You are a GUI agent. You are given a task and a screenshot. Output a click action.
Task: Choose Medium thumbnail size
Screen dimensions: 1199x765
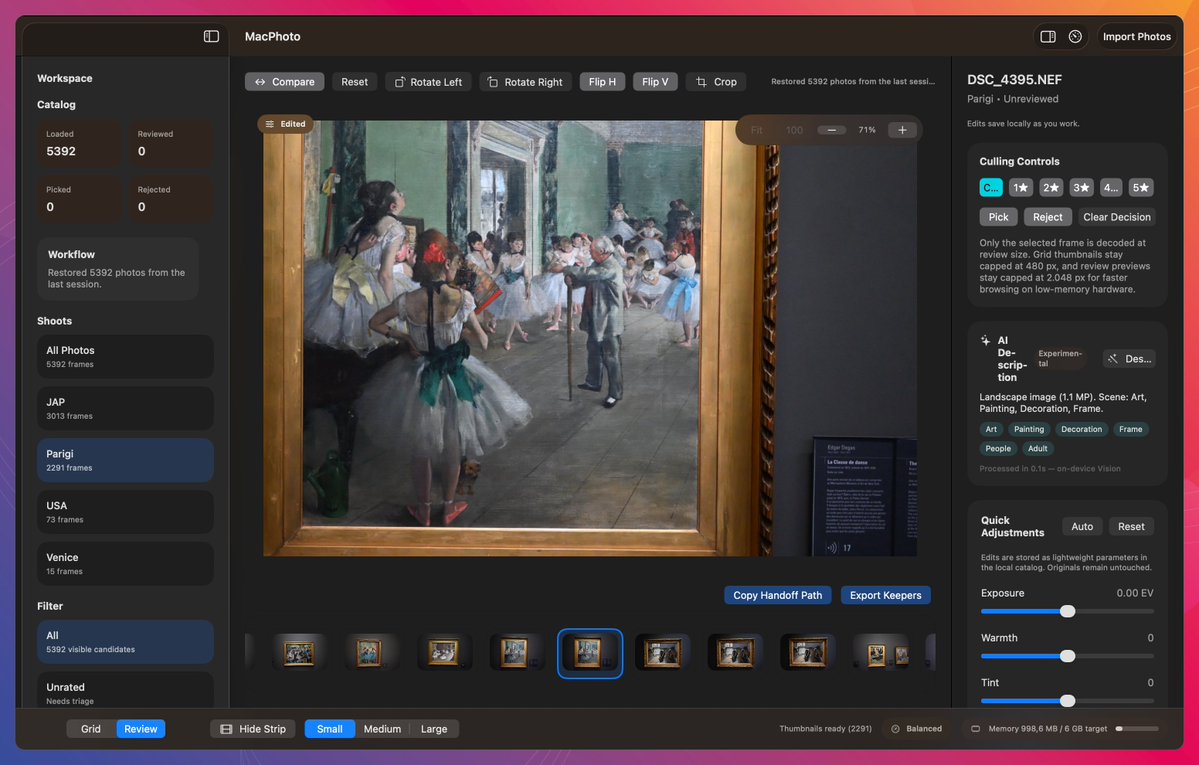pyautogui.click(x=382, y=729)
